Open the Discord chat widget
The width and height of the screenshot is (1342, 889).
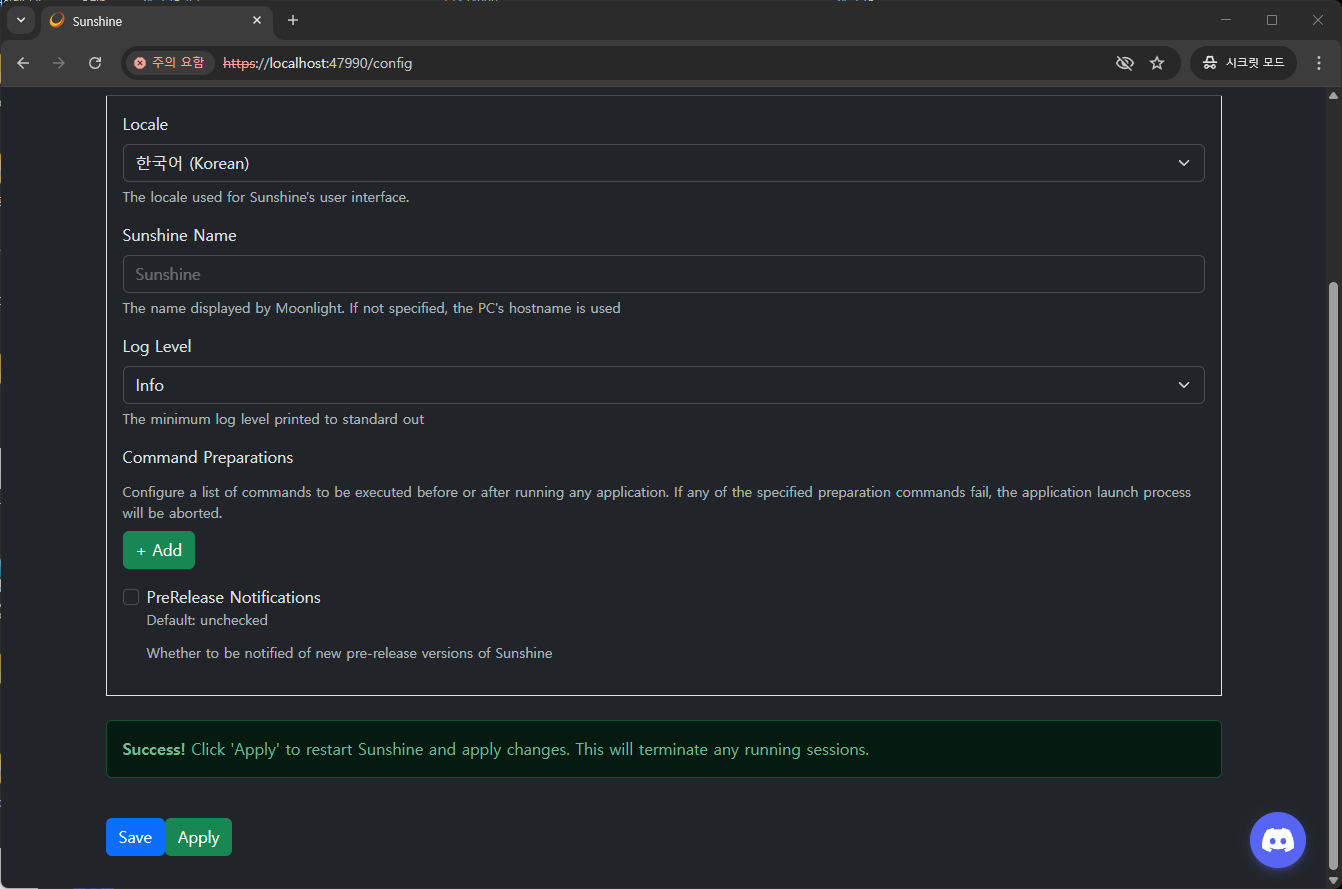(1278, 840)
